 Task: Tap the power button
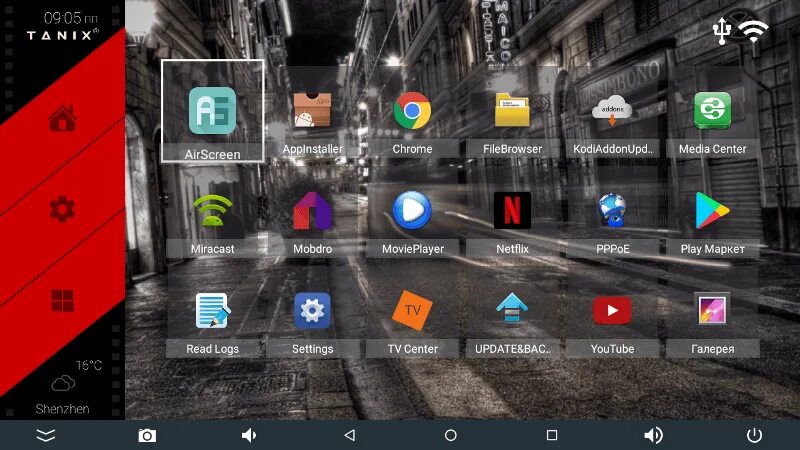755,435
